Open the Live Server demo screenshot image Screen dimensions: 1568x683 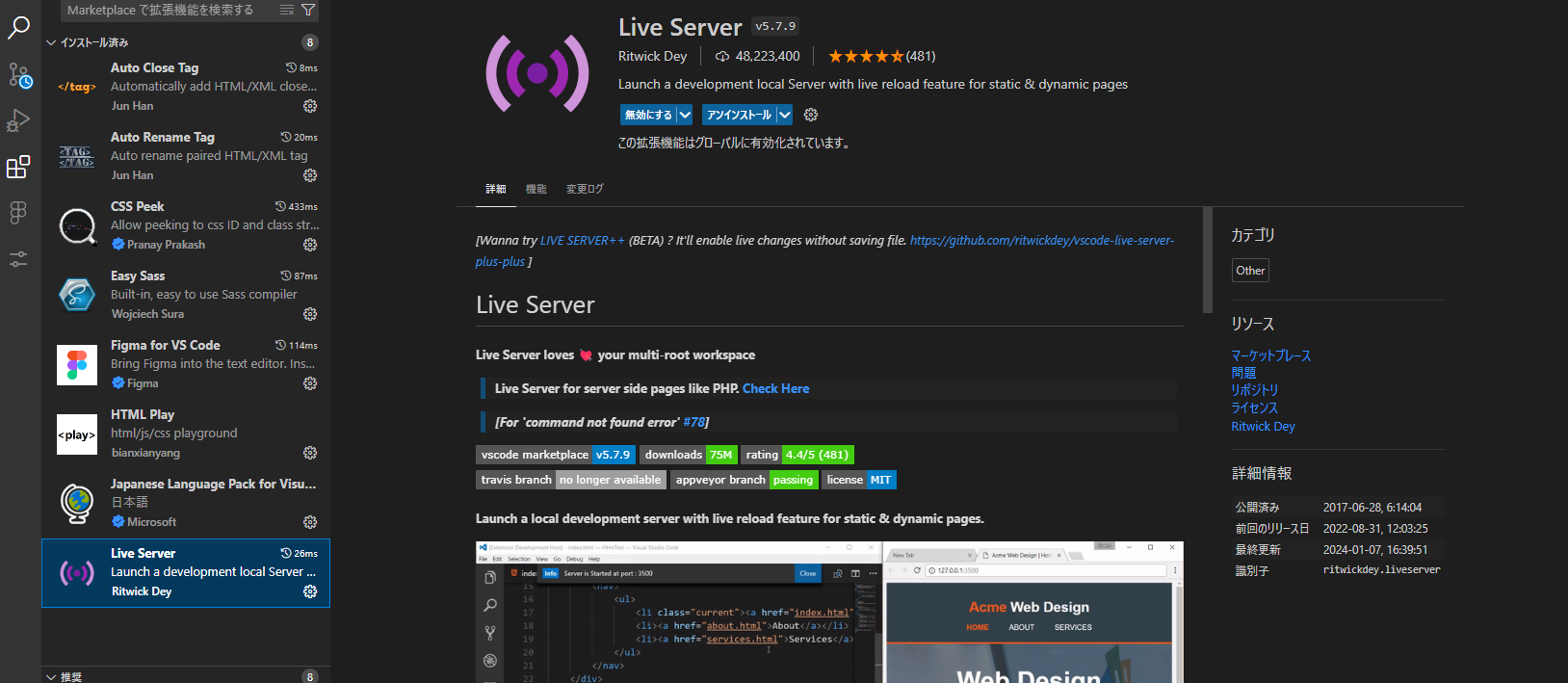click(x=829, y=613)
